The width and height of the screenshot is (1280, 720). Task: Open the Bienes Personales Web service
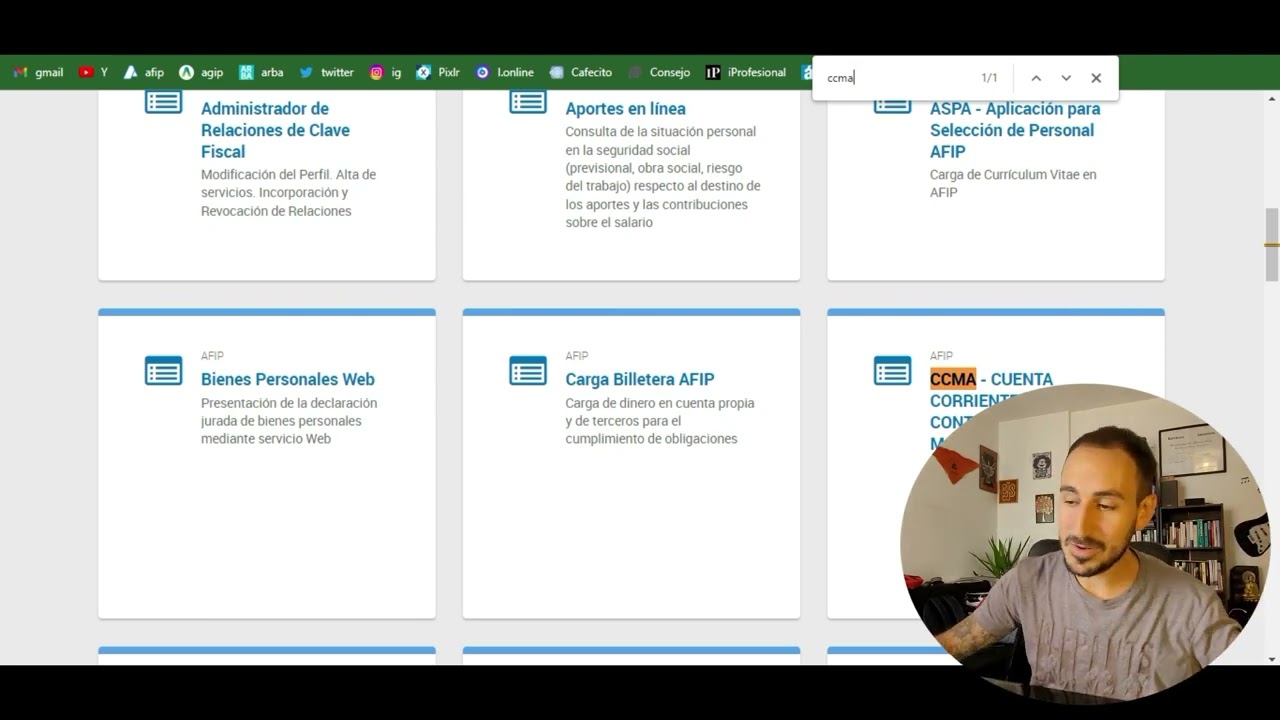point(288,379)
